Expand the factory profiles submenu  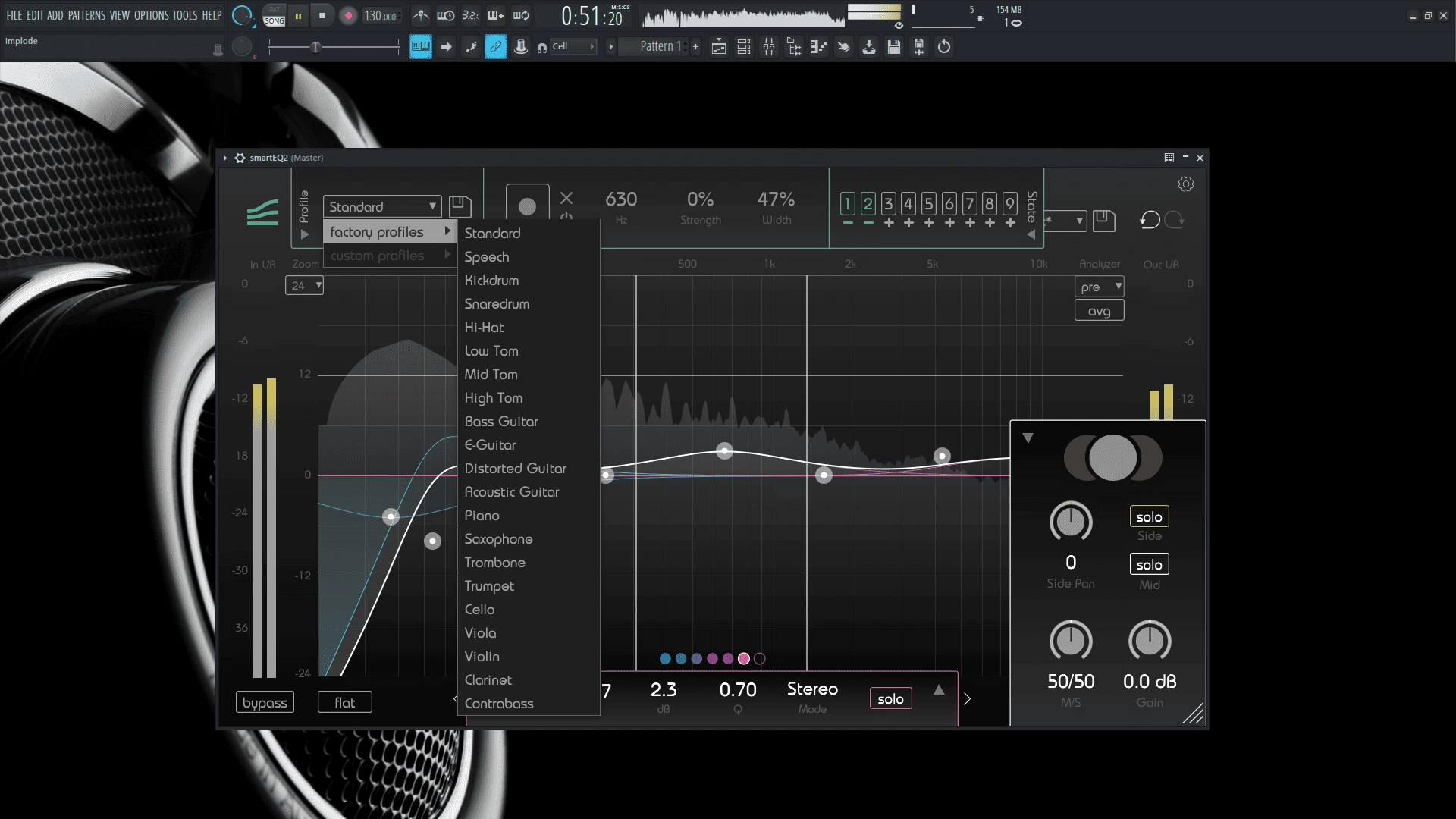[390, 232]
